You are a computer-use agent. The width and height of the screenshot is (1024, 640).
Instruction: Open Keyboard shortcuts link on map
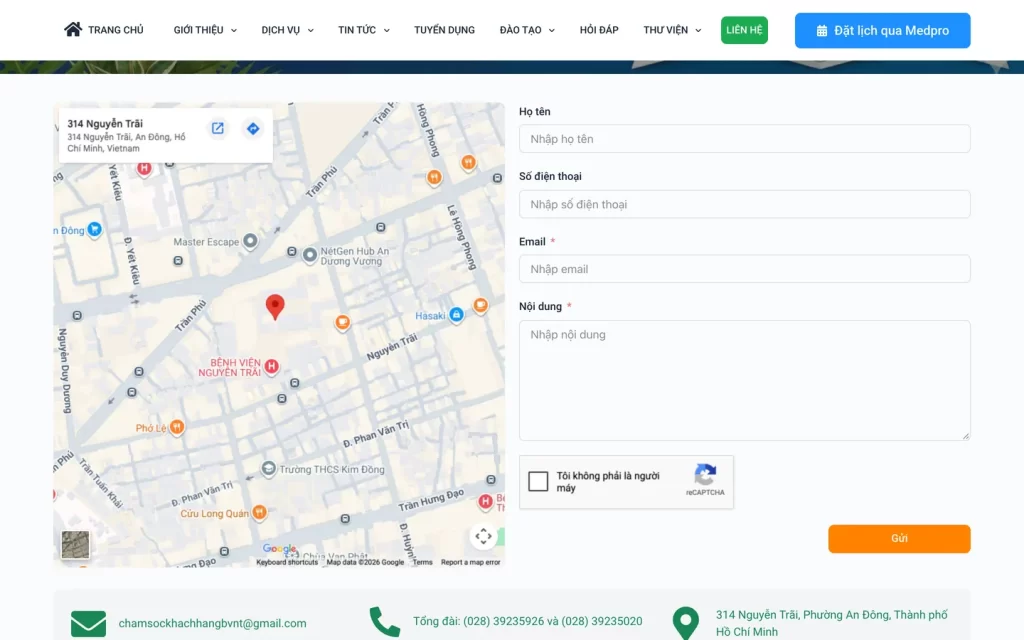point(287,562)
